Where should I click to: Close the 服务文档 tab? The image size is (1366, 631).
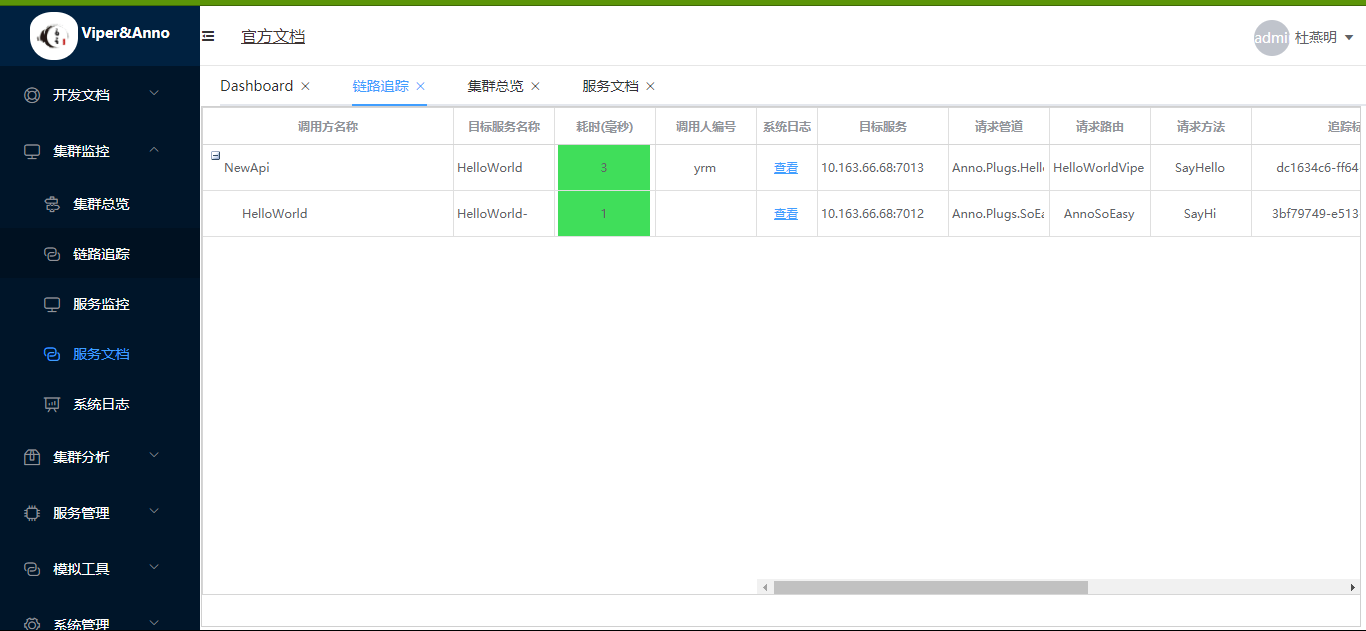(x=650, y=87)
